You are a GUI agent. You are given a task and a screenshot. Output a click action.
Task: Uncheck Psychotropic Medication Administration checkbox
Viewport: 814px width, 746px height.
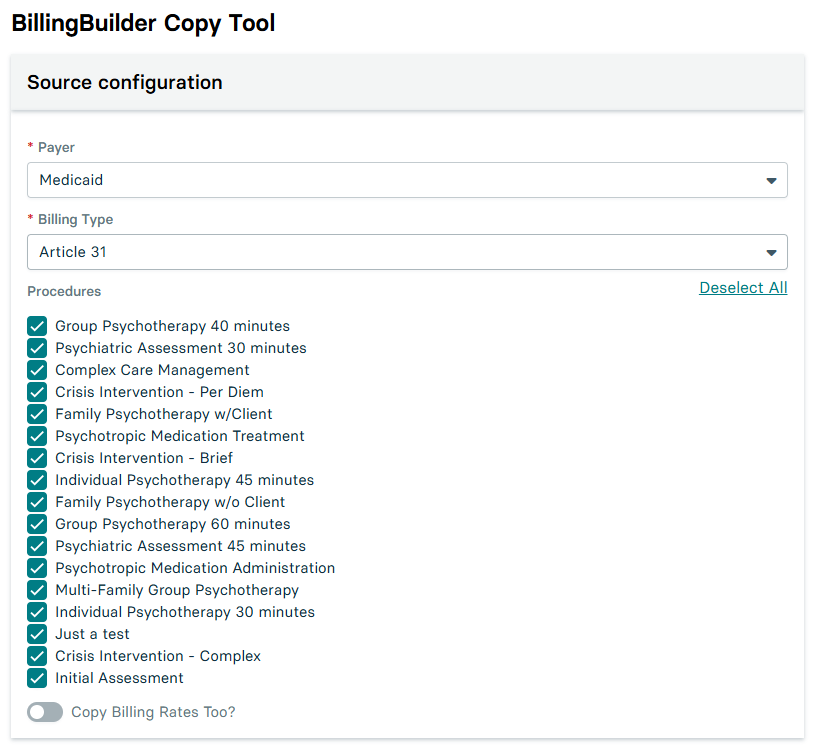[37, 568]
